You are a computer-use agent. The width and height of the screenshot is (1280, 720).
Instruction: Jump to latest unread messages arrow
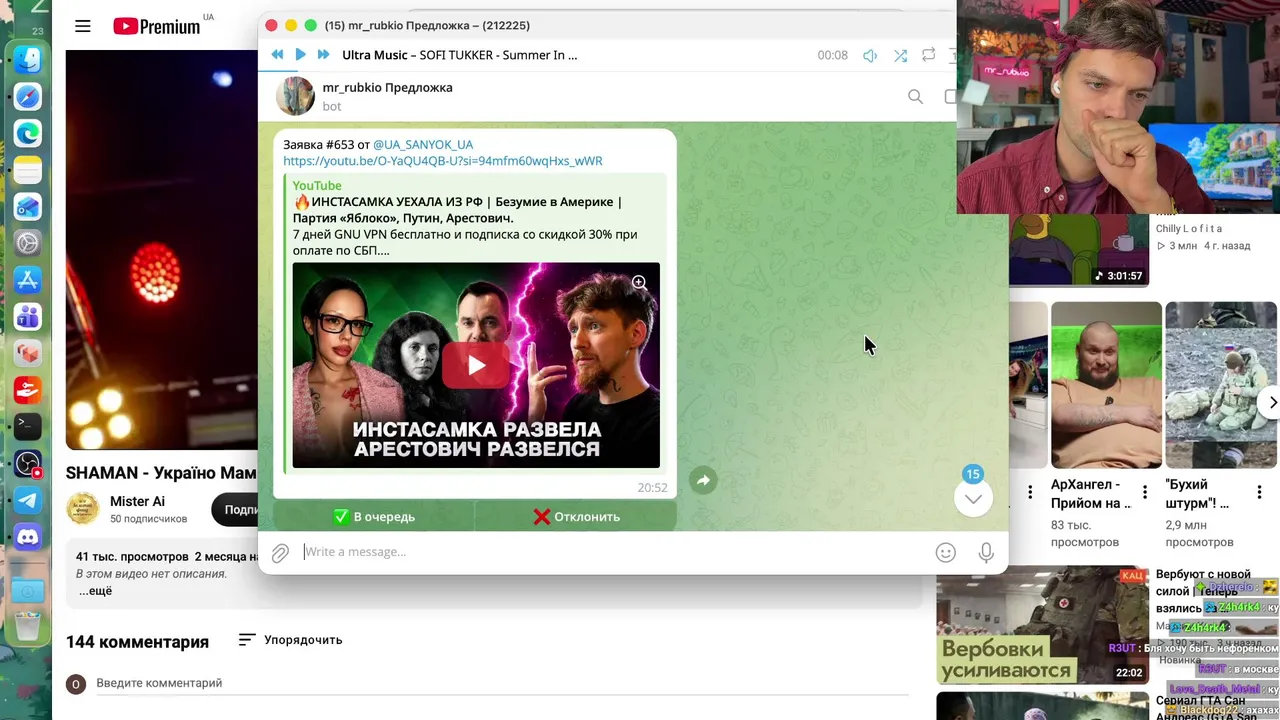[973, 498]
